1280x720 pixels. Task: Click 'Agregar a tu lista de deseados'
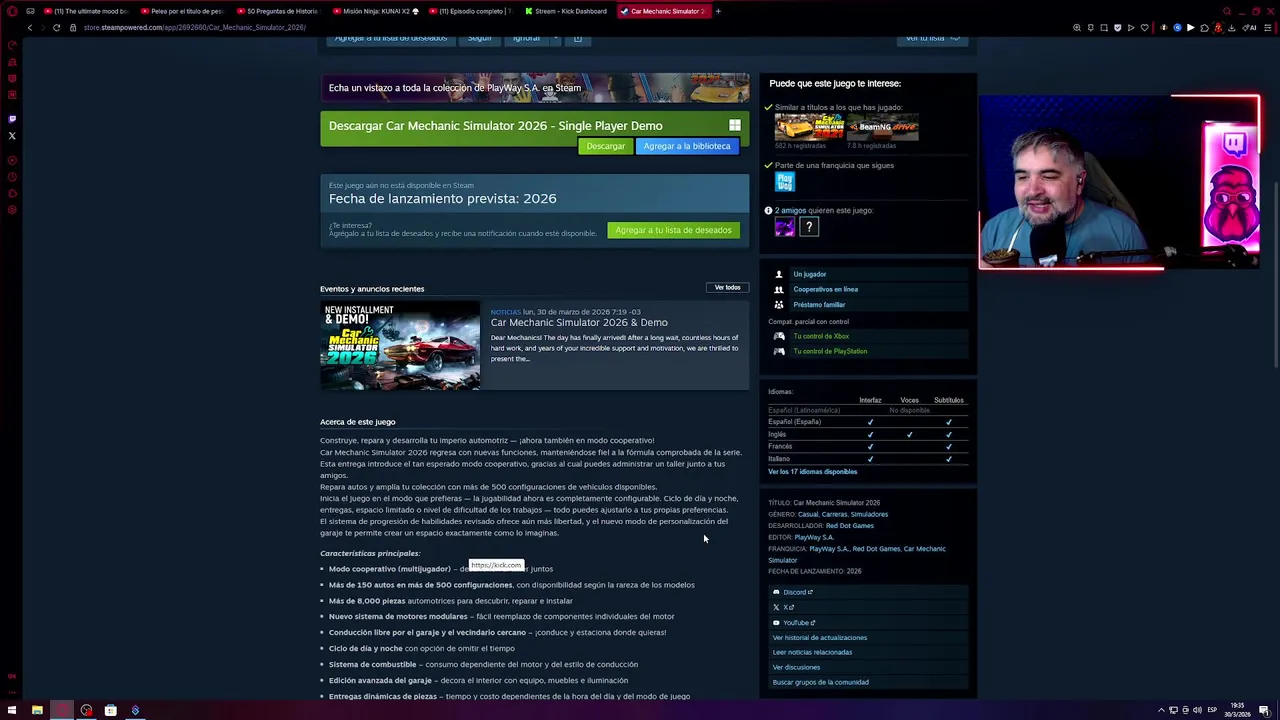[673, 230]
